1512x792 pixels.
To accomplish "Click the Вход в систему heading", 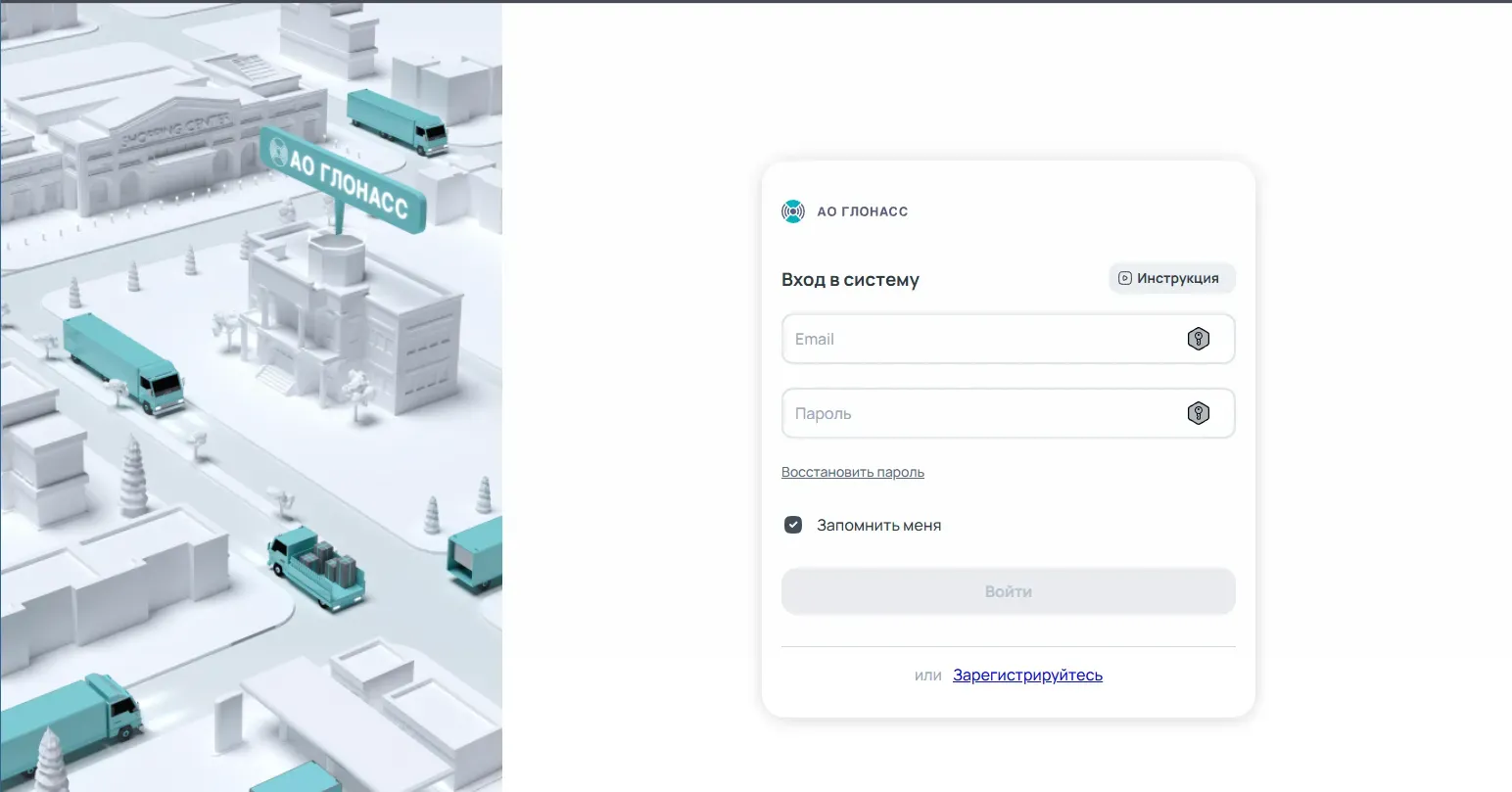I will point(850,280).
